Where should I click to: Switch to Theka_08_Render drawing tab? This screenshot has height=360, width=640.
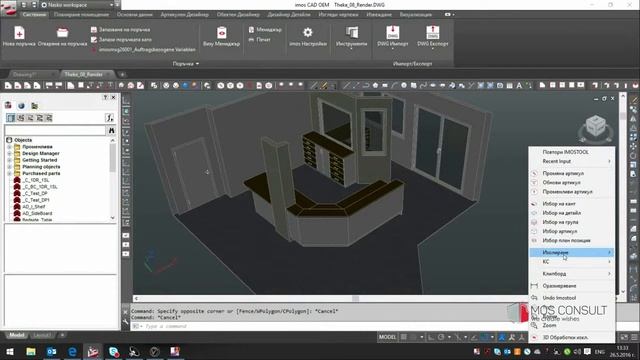point(84,74)
